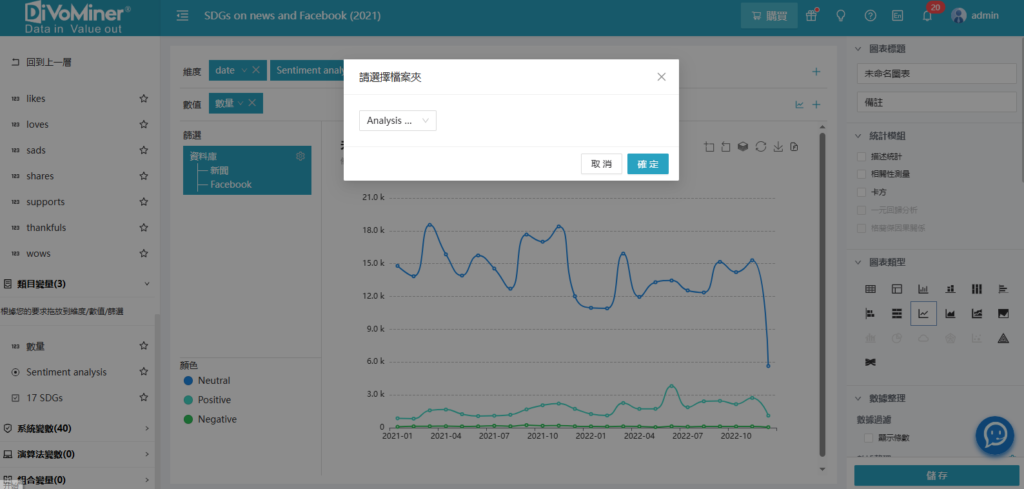Click the notification bell icon
This screenshot has height=489, width=1024.
point(927,16)
